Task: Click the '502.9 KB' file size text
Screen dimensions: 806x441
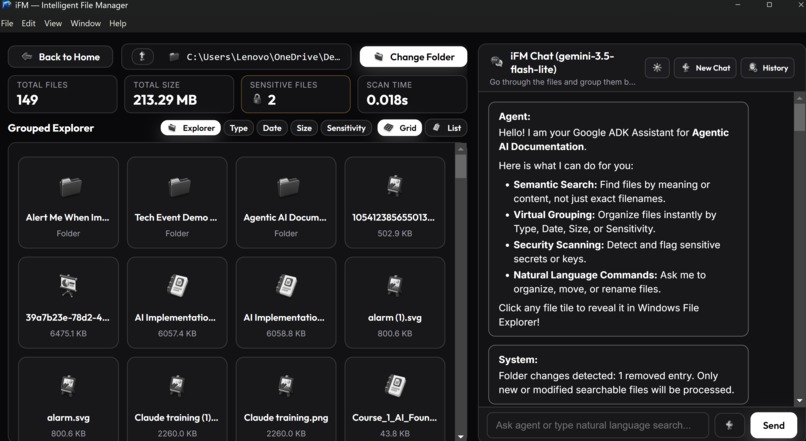Action: click(x=395, y=233)
